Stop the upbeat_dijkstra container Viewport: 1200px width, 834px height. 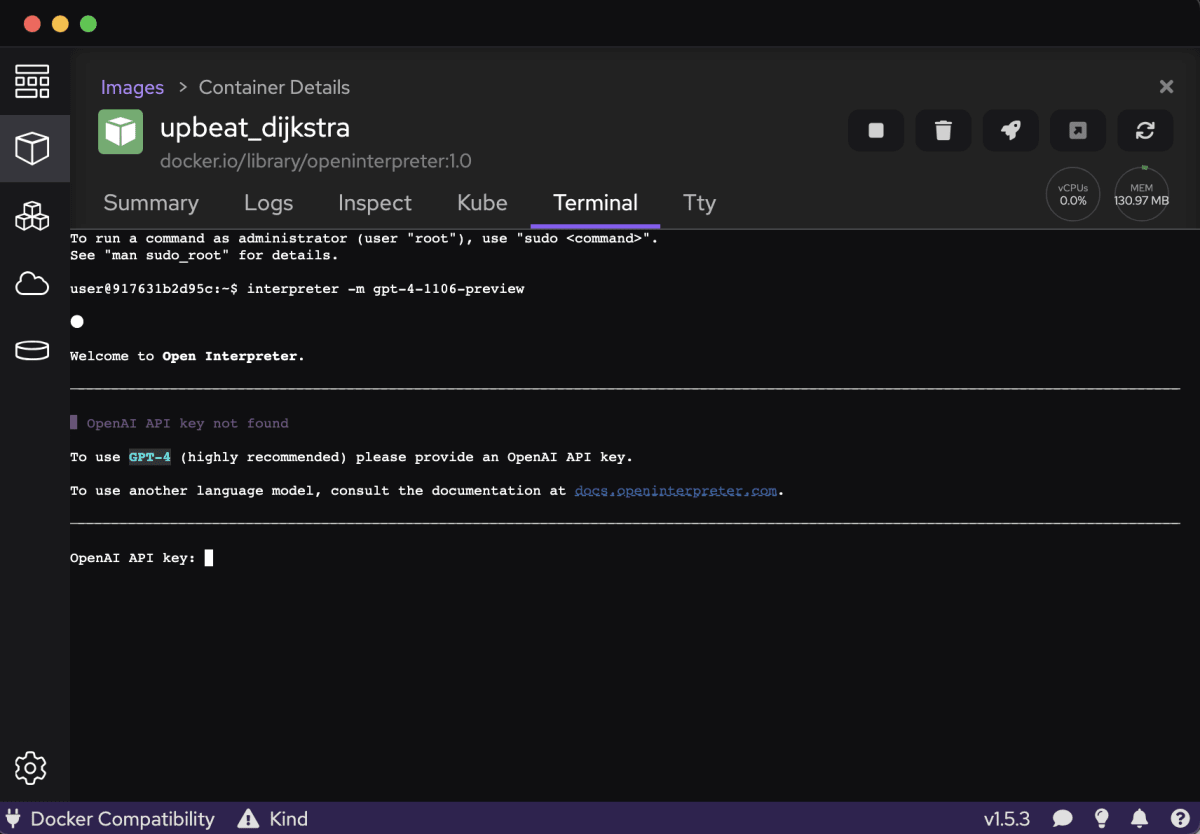coord(876,130)
